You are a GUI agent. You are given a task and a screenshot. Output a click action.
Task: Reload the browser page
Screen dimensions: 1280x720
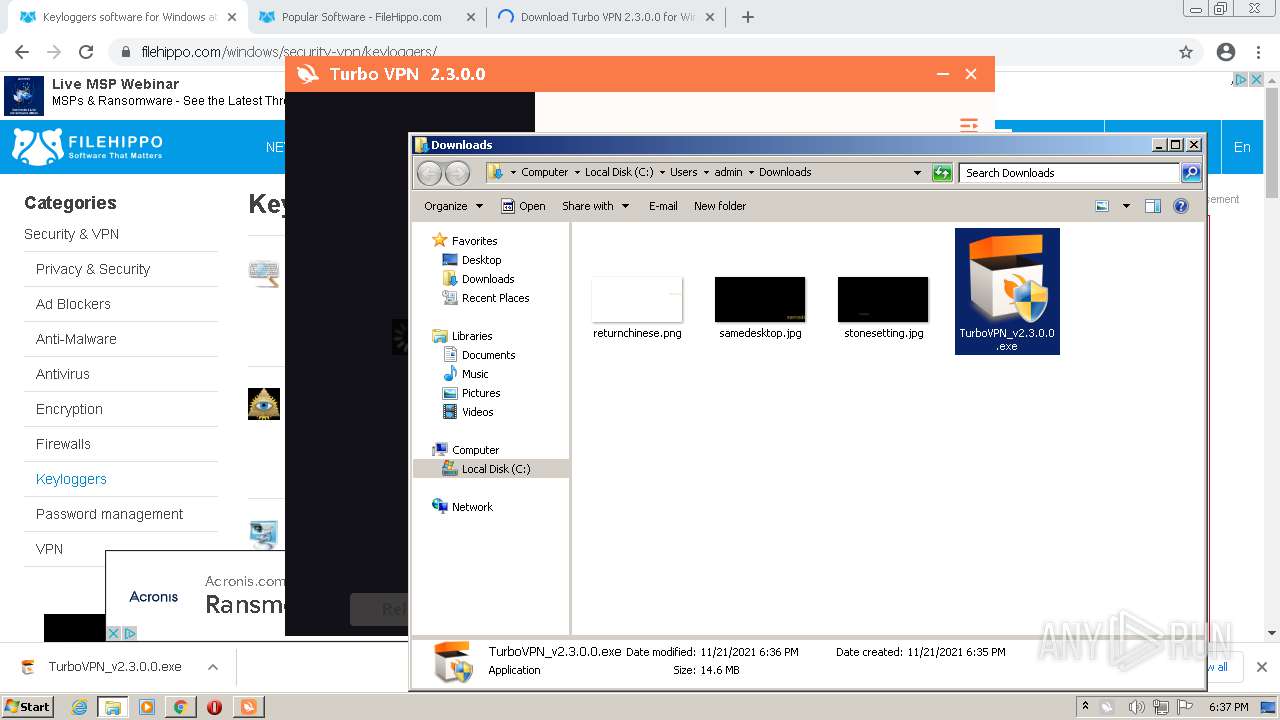[x=86, y=52]
